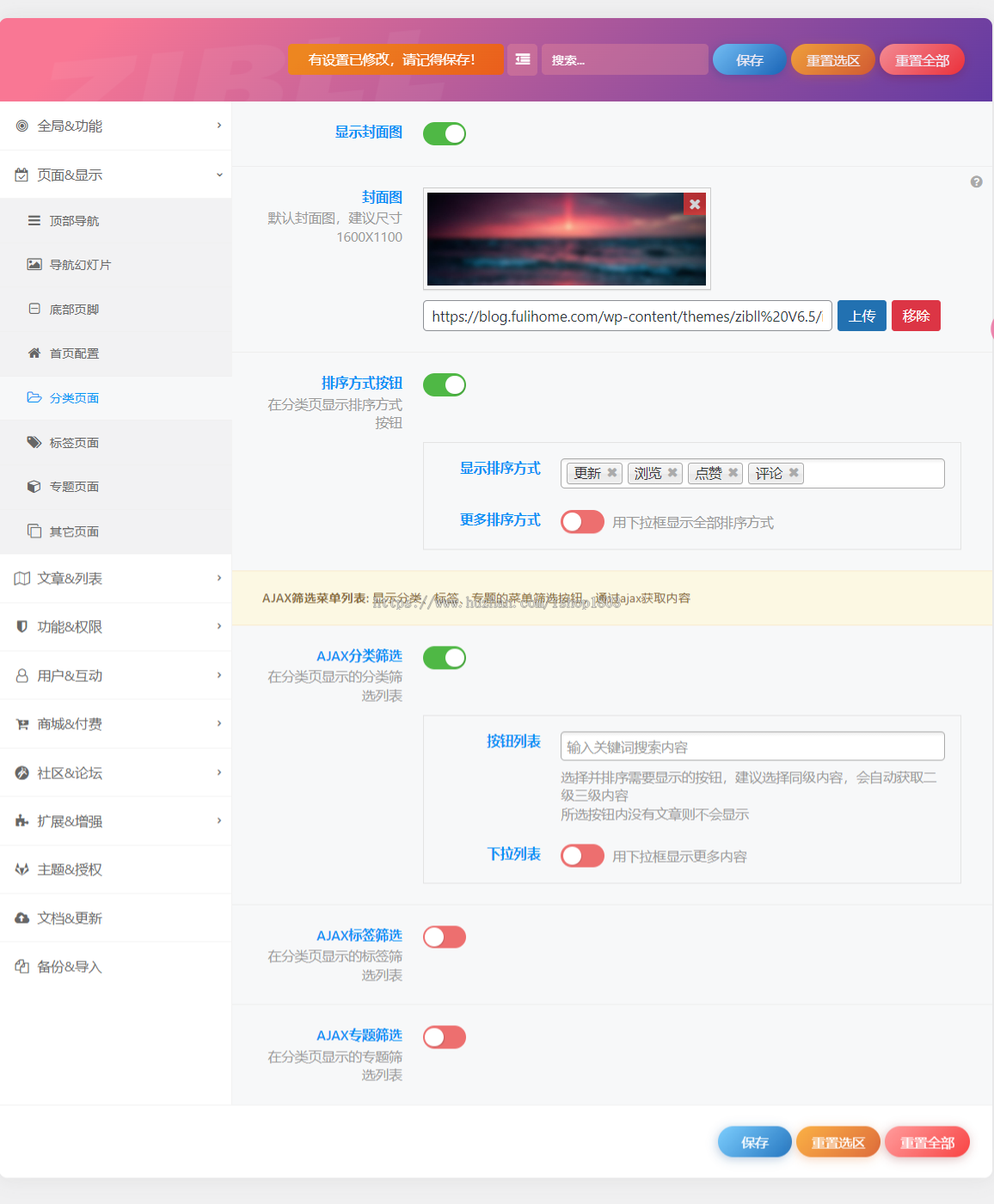The width and height of the screenshot is (994, 1204).
Task: Enable the AJAX标签筛选 switch
Action: click(x=445, y=937)
